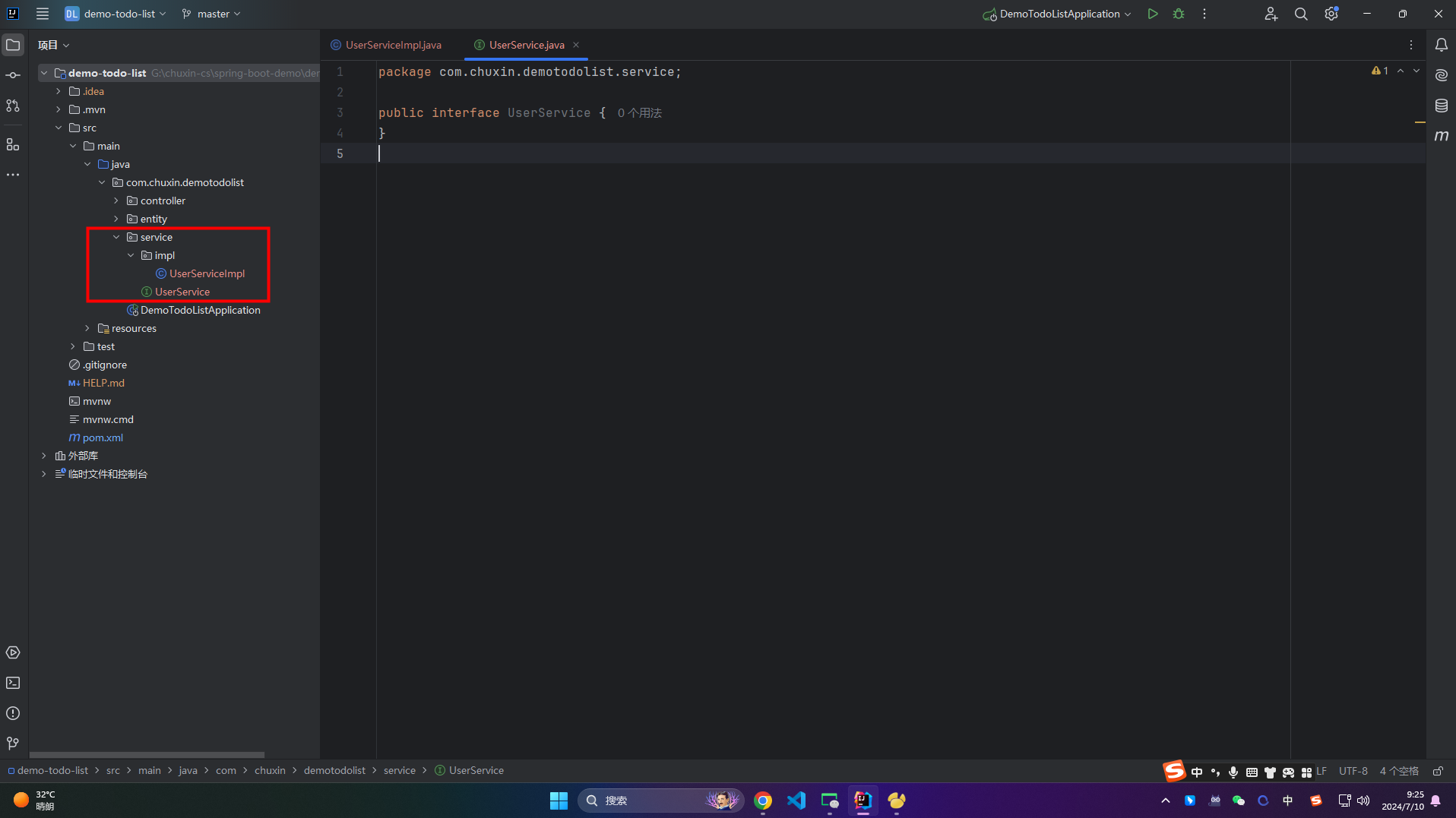The width and height of the screenshot is (1456, 818).
Task: Open the Commit tool window
Action: [13, 75]
